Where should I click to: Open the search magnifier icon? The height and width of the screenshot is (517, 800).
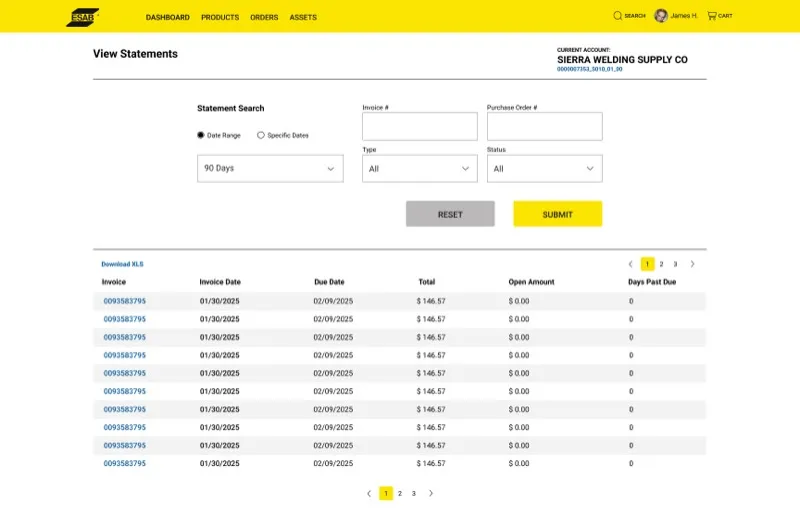pyautogui.click(x=618, y=16)
